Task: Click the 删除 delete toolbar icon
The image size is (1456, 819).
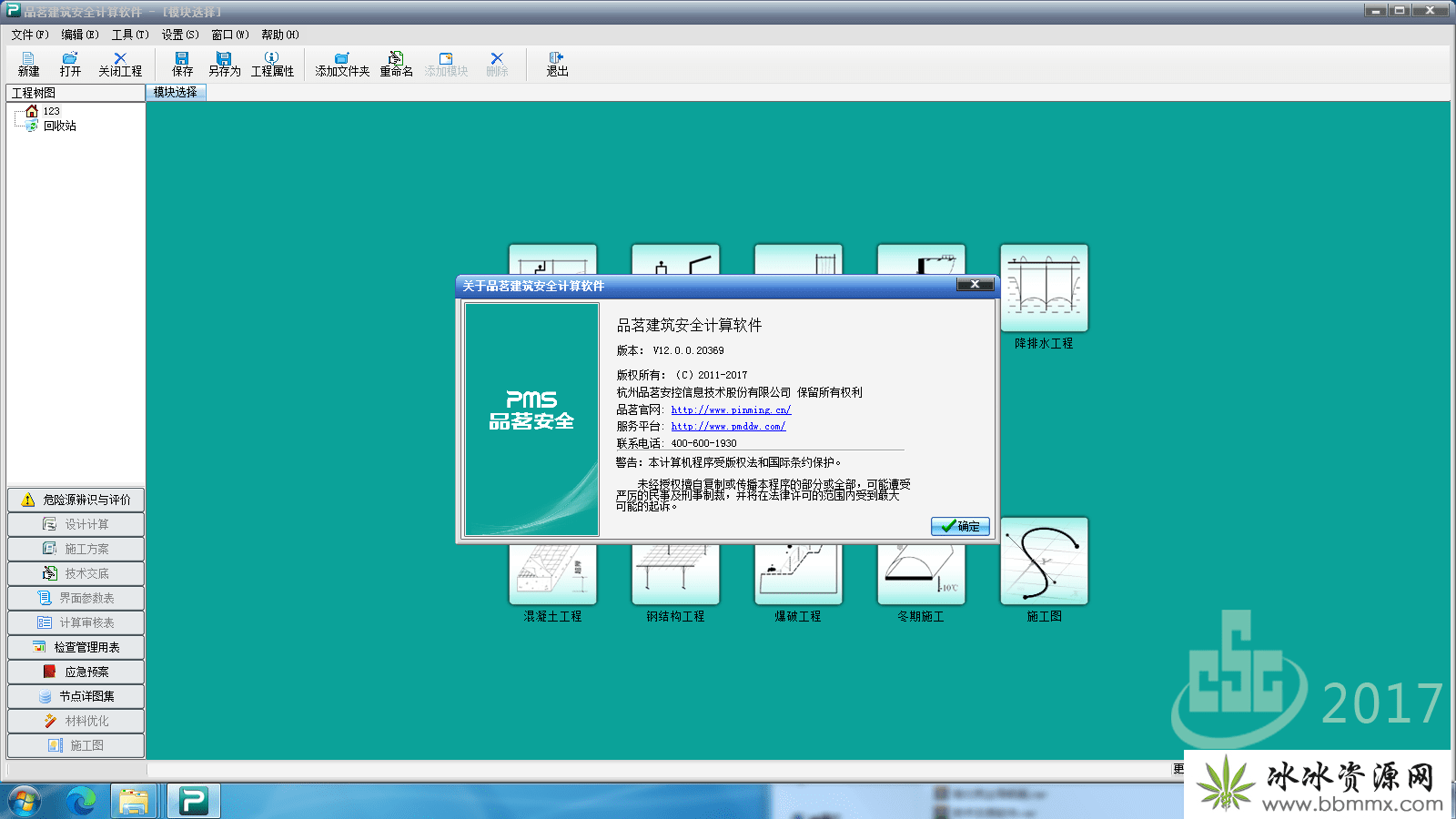Action: (497, 64)
